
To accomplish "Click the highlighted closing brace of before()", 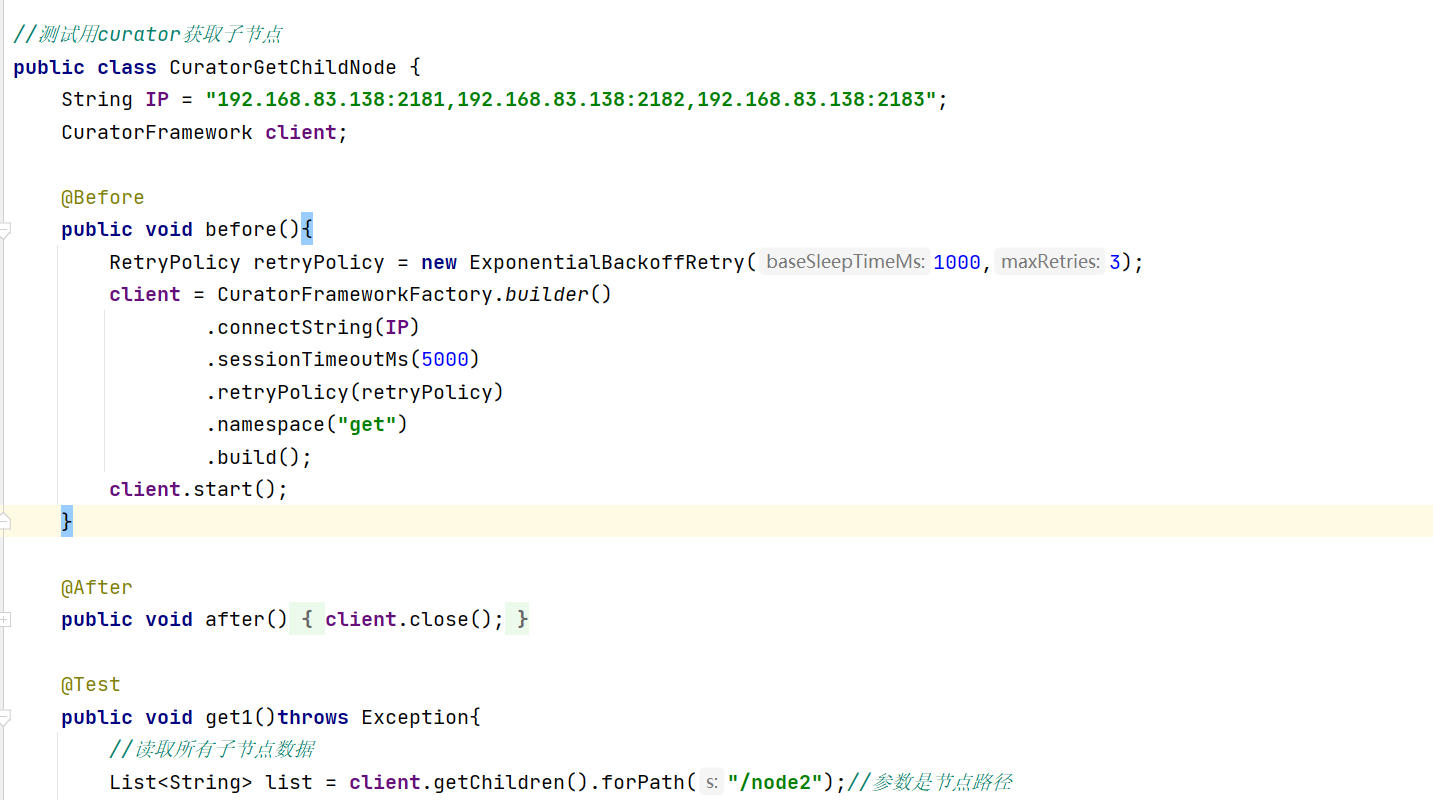I will coord(67,521).
